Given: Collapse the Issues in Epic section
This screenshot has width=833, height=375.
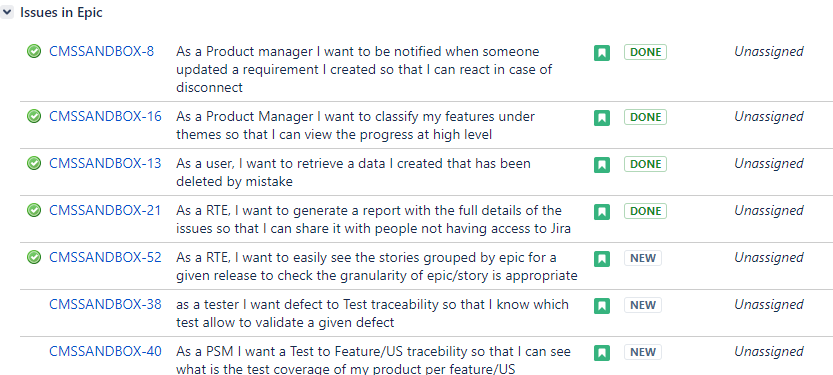Looking at the screenshot, I should tap(7, 12).
